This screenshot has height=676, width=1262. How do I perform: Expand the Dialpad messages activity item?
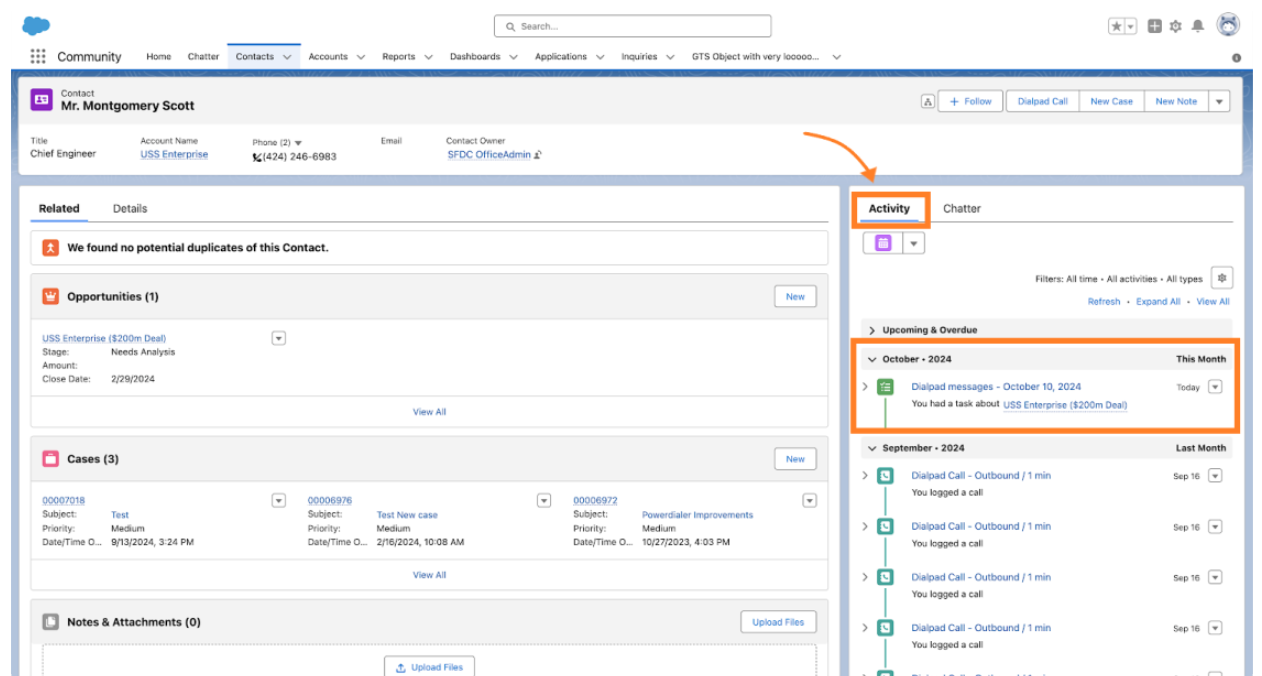[865, 387]
